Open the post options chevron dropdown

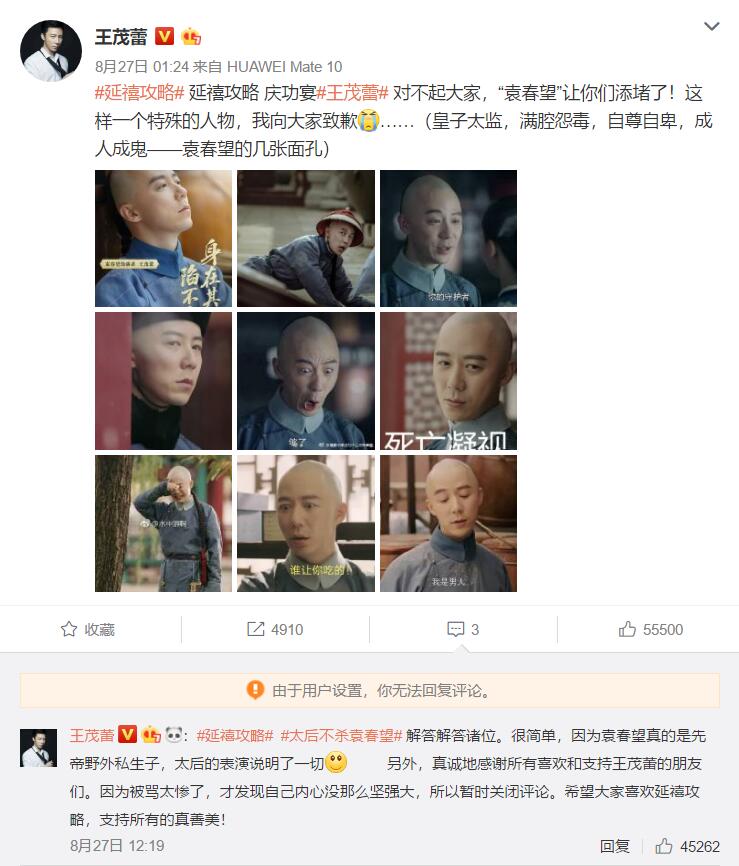point(711,26)
